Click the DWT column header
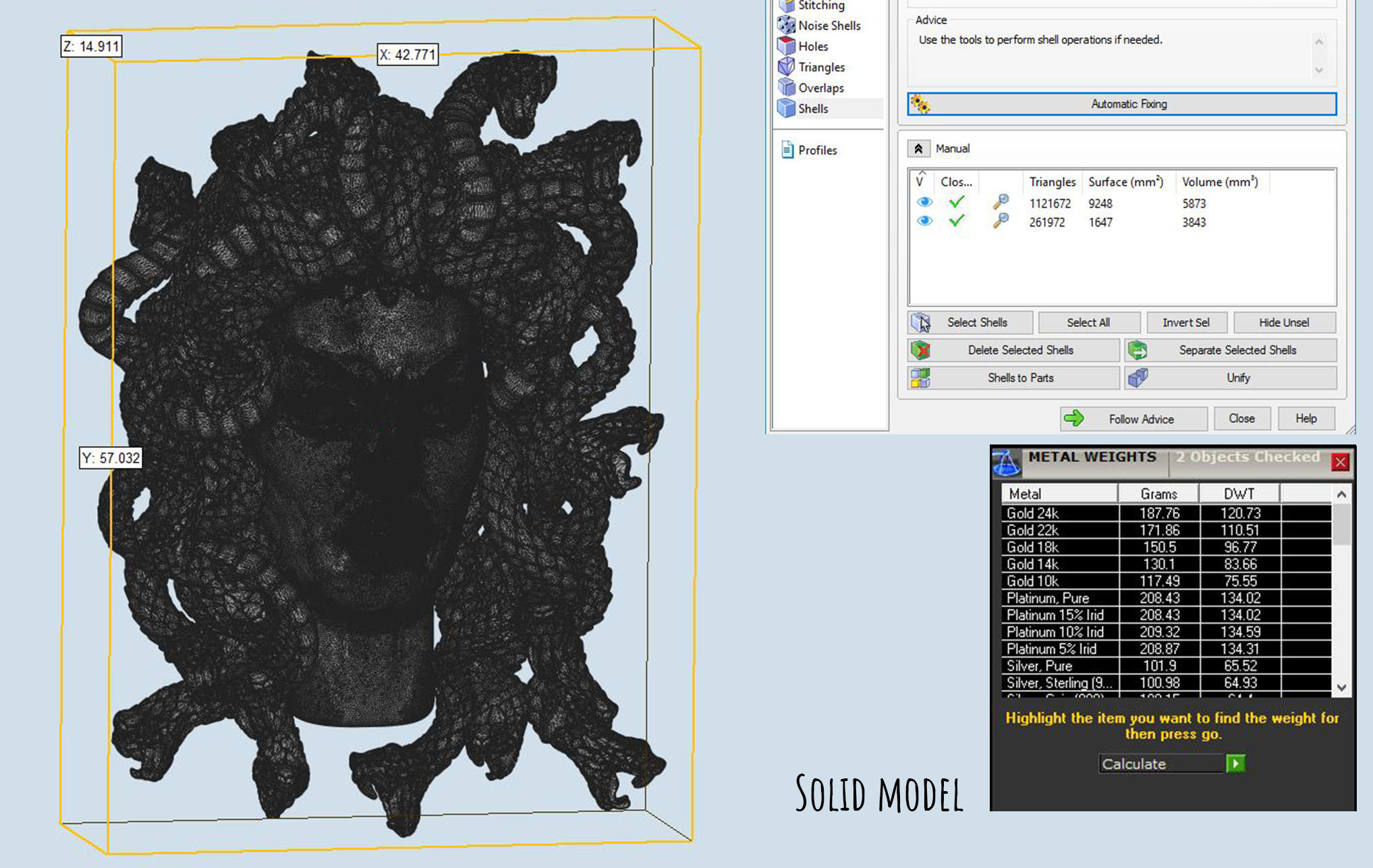This screenshot has height=868, width=1373. (x=1239, y=494)
